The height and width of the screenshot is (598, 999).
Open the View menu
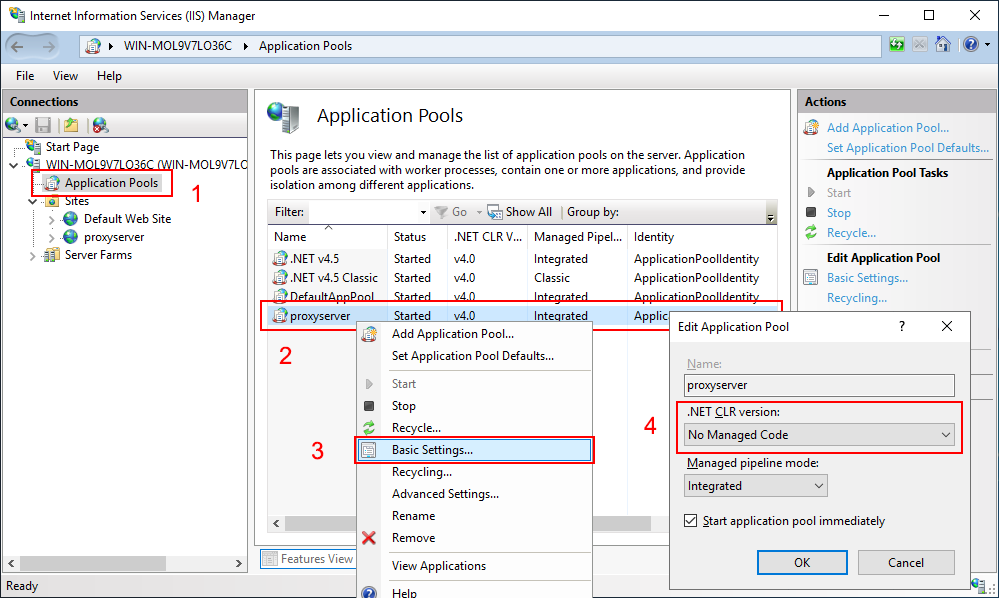[65, 75]
